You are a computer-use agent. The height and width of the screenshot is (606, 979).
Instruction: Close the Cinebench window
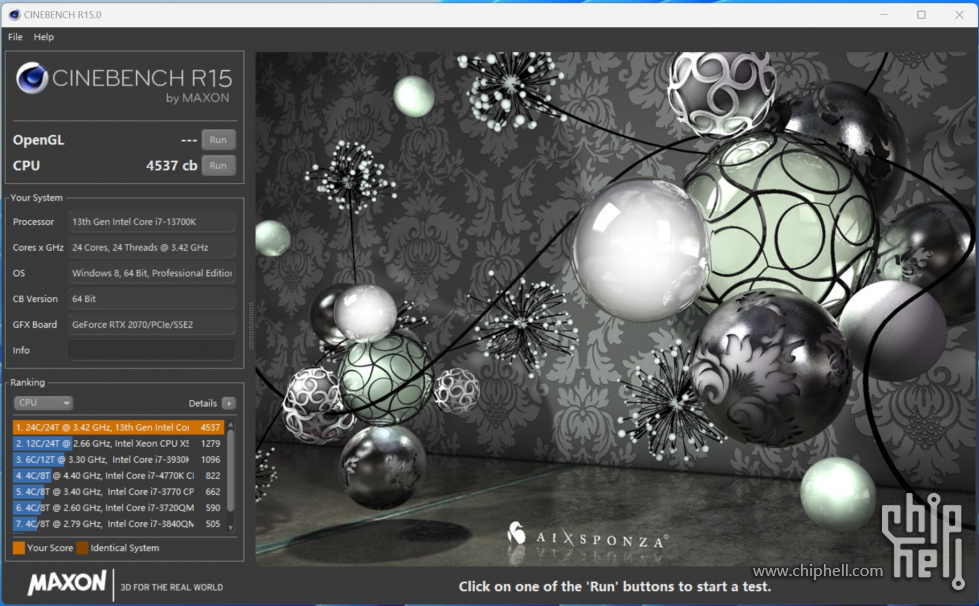960,14
